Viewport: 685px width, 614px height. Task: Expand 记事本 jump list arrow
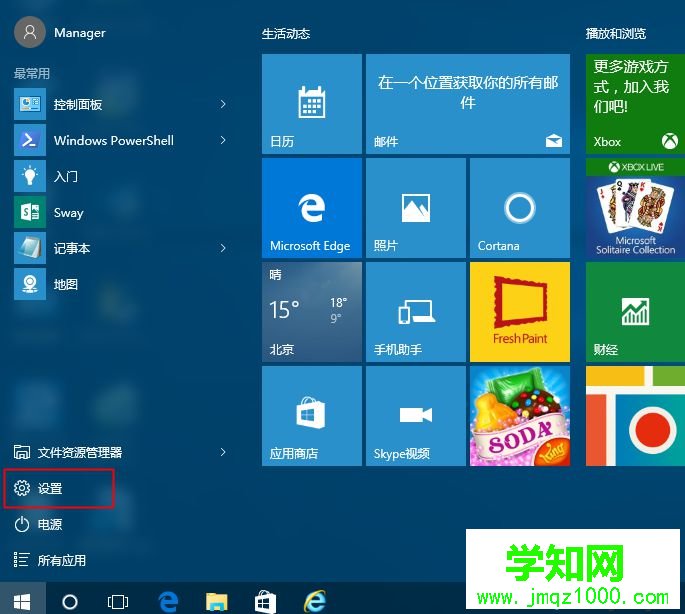tap(223, 248)
